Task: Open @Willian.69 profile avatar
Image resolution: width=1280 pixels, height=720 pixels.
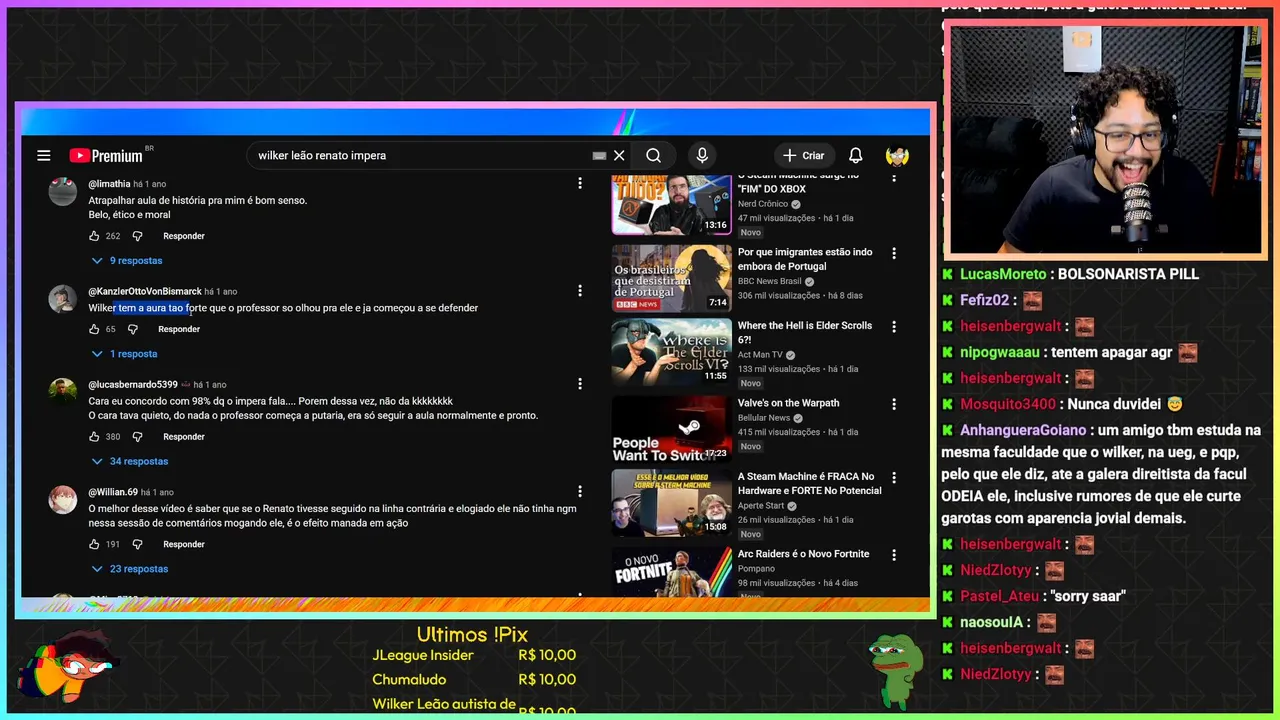Action: click(63, 499)
